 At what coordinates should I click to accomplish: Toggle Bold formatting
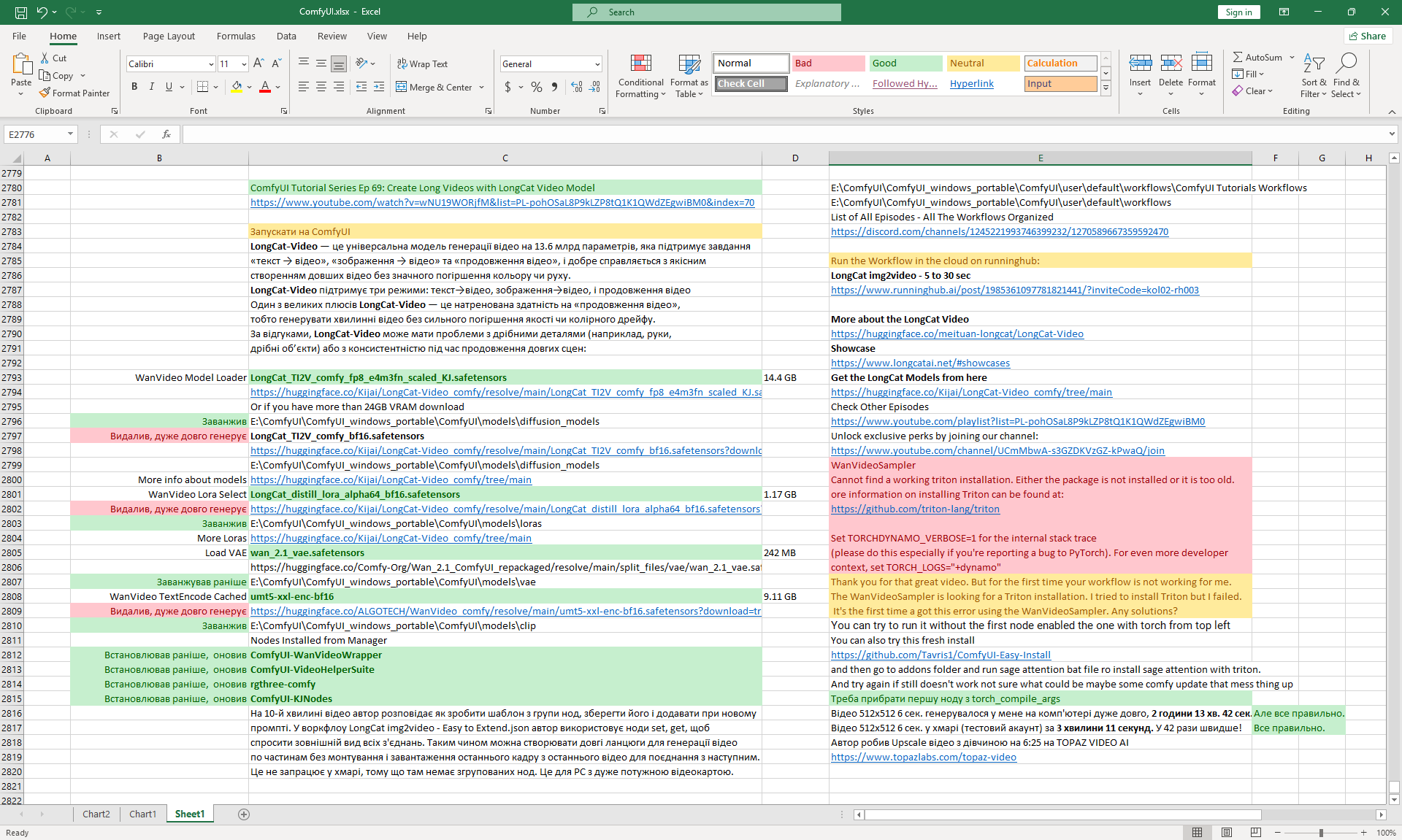click(x=134, y=87)
